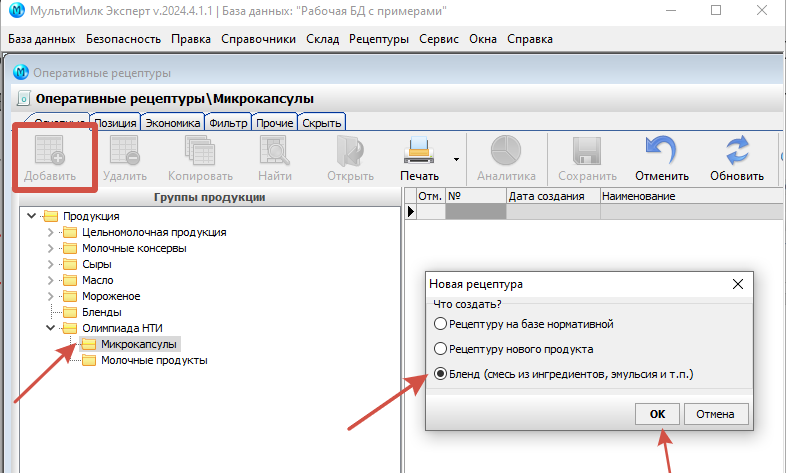Open the Аналитика pie chart tool
The image size is (786, 473).
[x=506, y=151]
